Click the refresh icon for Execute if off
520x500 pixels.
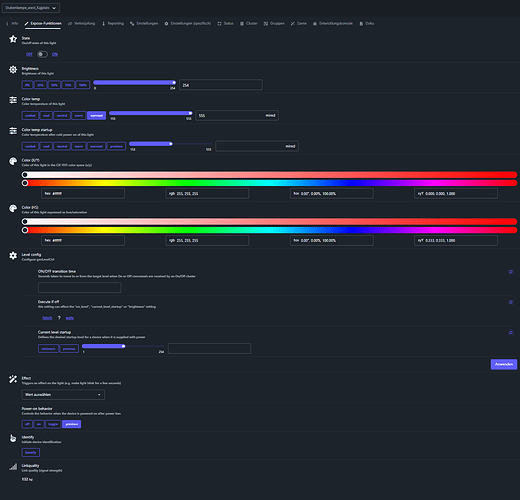tap(510, 302)
